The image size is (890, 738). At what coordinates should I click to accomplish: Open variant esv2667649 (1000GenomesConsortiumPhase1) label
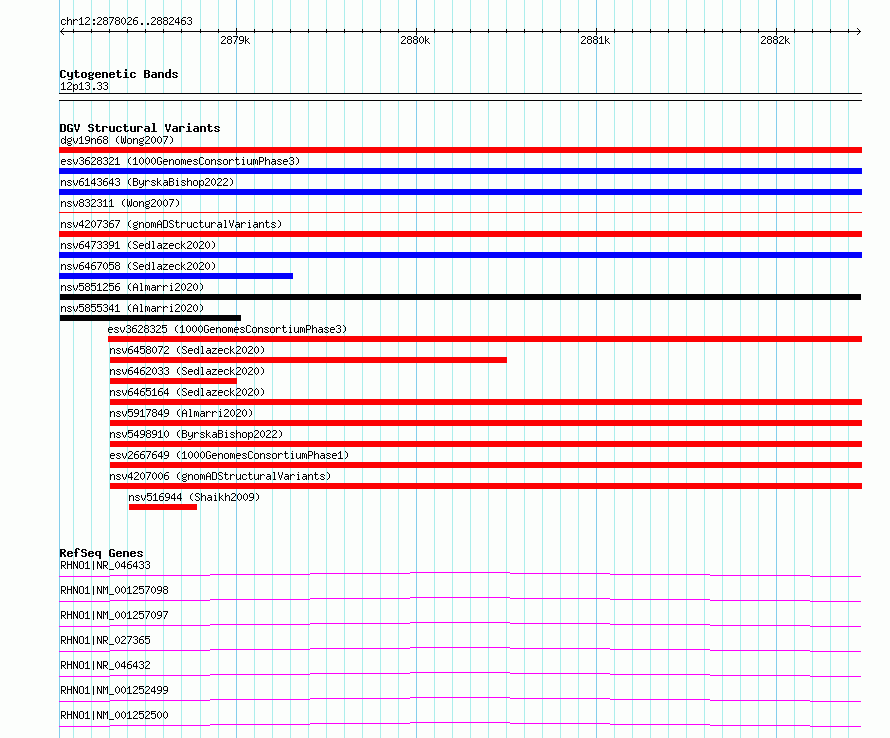coord(229,455)
